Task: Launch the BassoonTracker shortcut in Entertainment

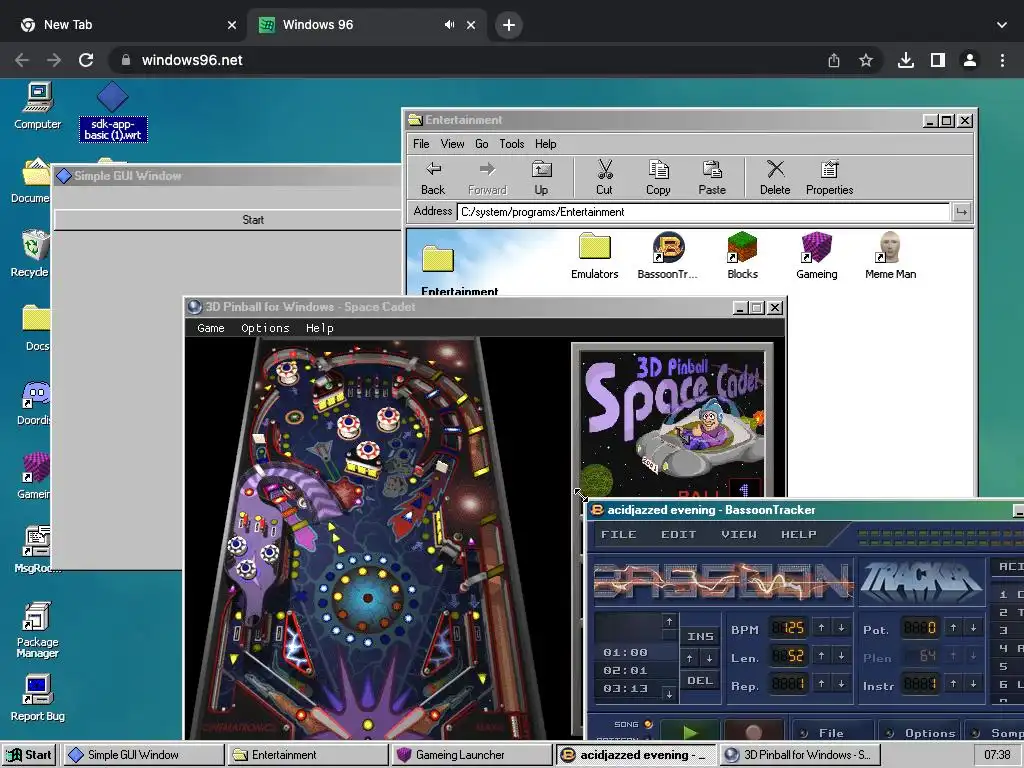Action: pos(667,256)
